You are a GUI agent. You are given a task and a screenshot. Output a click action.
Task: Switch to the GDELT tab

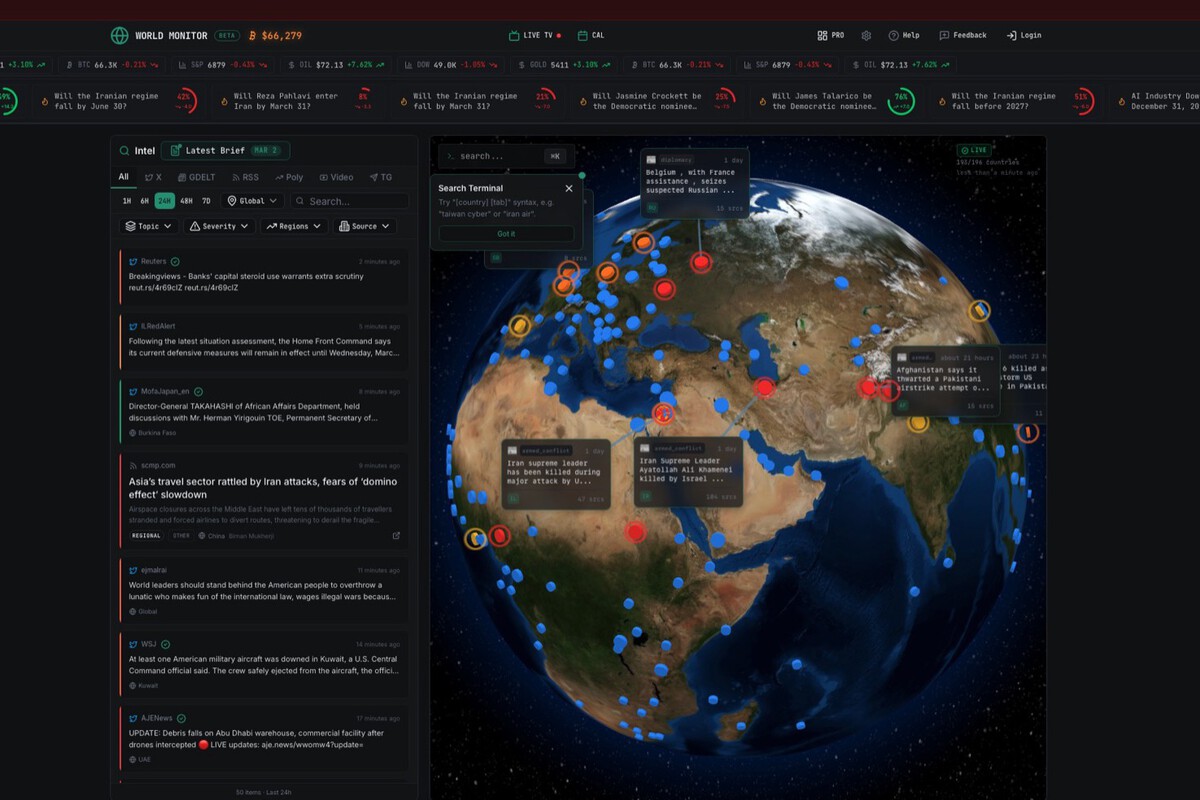point(195,177)
